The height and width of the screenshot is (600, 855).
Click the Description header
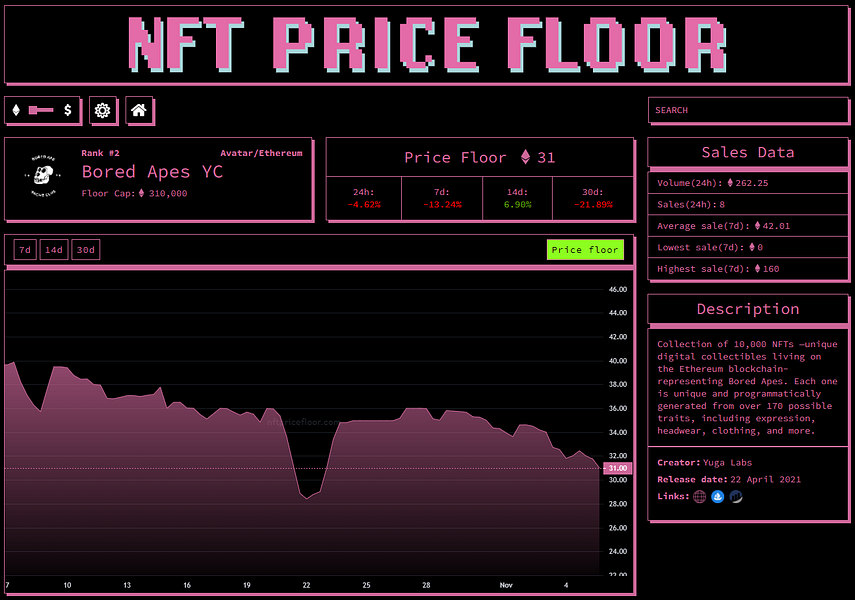click(748, 309)
